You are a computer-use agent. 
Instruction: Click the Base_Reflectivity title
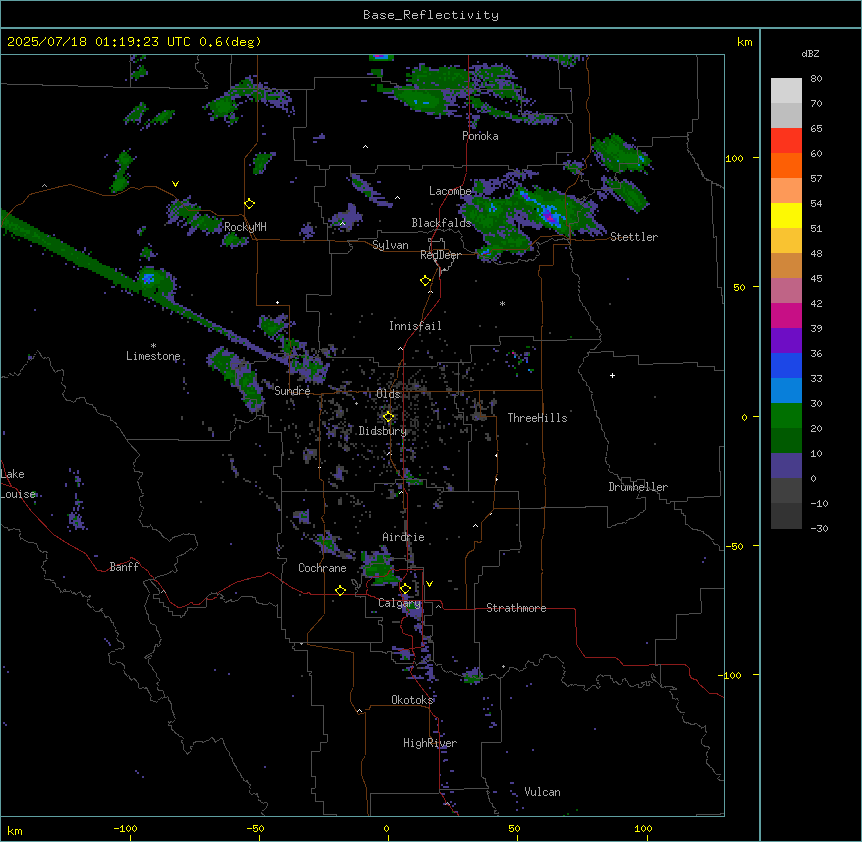coord(431,15)
